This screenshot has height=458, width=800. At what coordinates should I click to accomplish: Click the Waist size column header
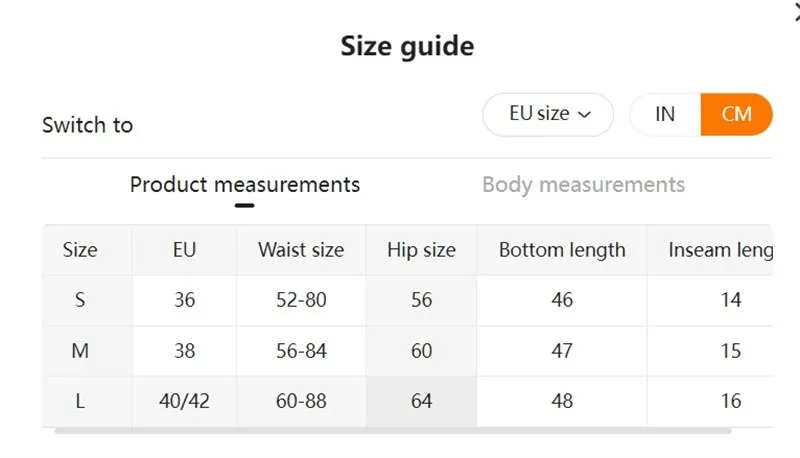(x=301, y=250)
